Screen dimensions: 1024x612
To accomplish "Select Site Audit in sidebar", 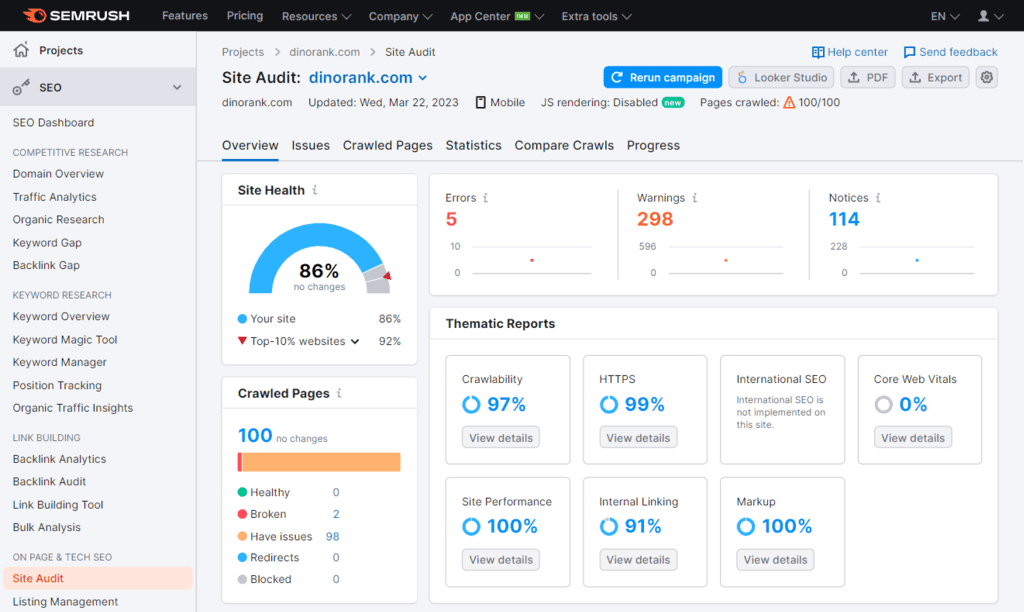I will point(98,578).
